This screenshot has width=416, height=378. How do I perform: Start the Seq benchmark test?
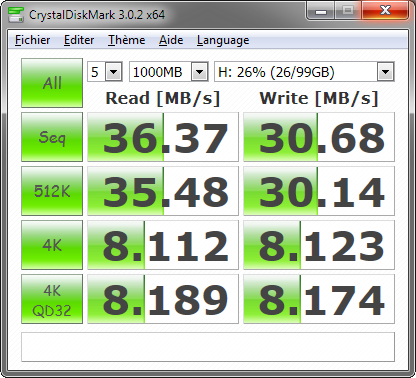52,137
